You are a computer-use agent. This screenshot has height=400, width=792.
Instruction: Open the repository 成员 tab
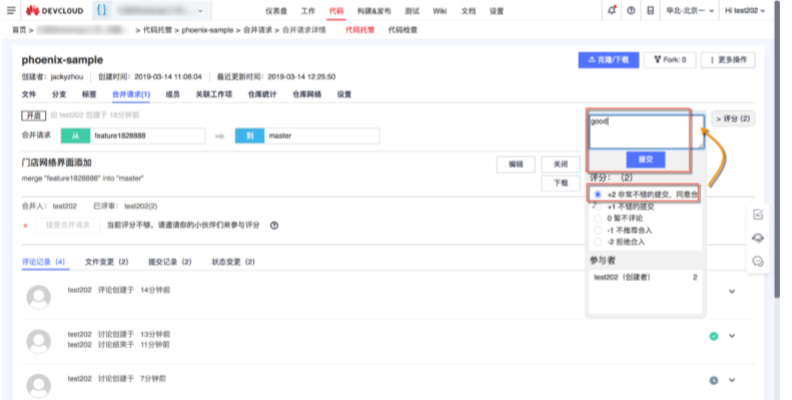tap(173, 94)
